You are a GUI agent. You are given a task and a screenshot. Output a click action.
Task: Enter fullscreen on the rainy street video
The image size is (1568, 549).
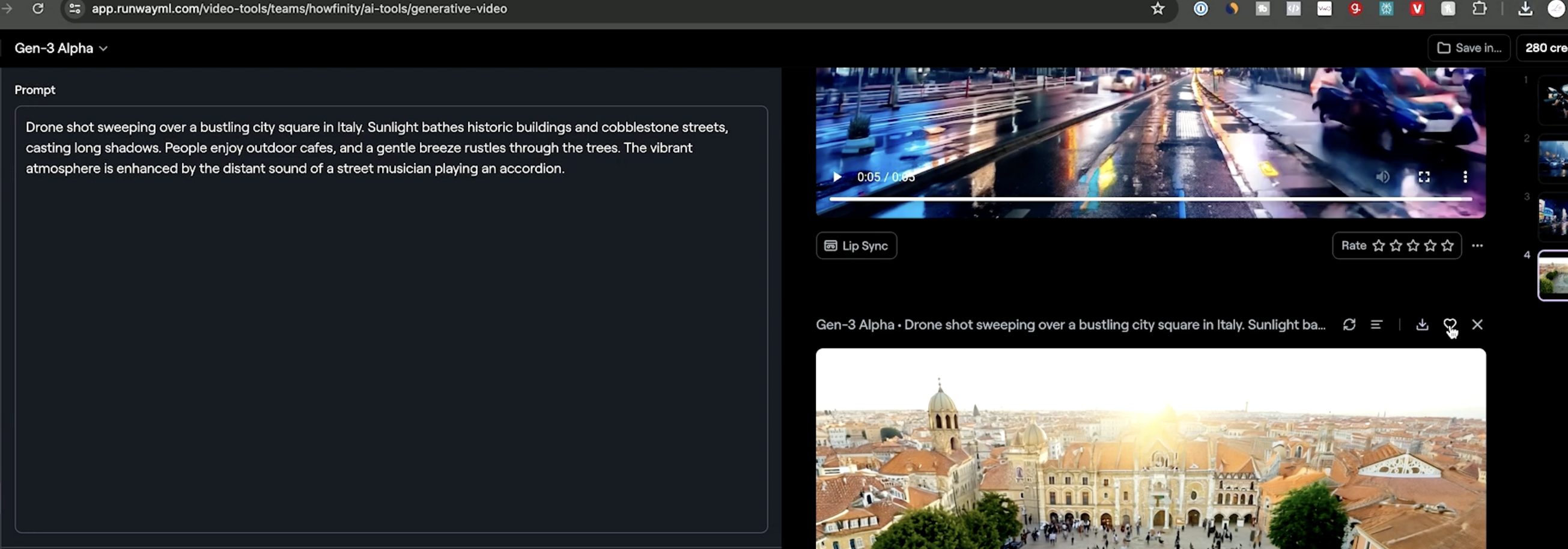pos(1424,177)
